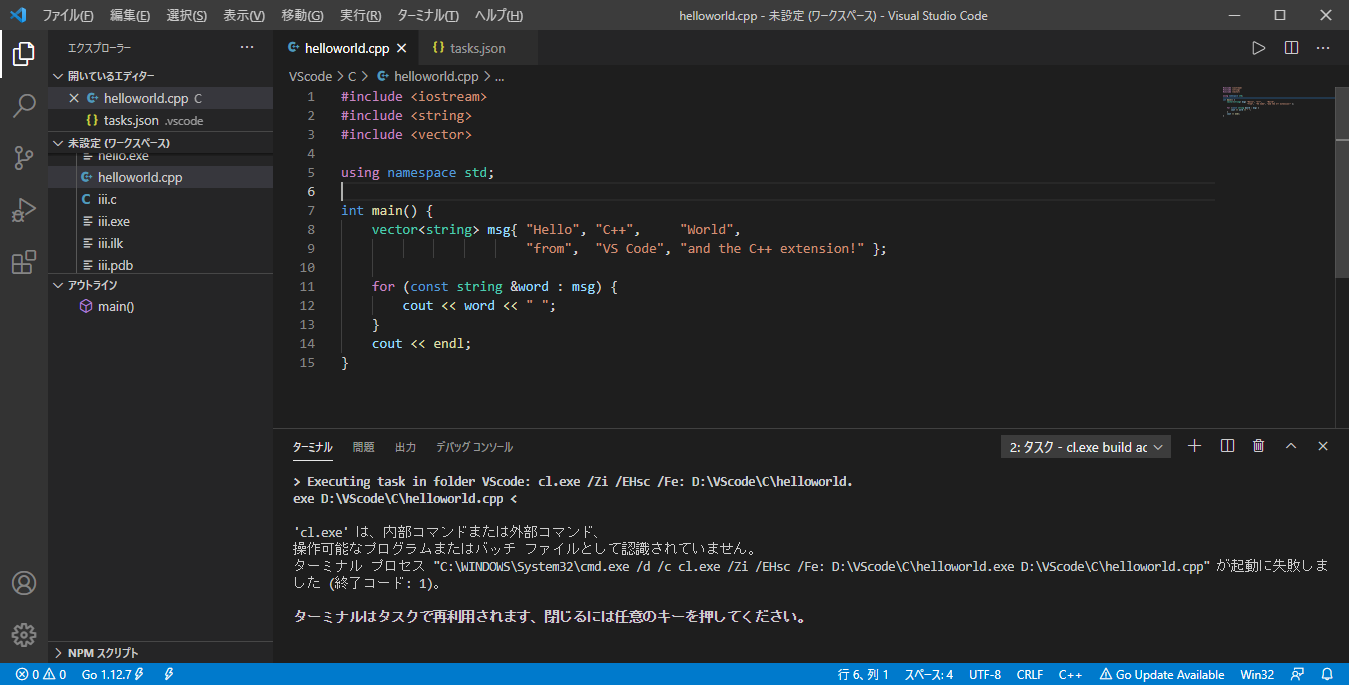Open the Accounts icon in the activity bar
Screen dimensions: 1349x685
pos(23,583)
